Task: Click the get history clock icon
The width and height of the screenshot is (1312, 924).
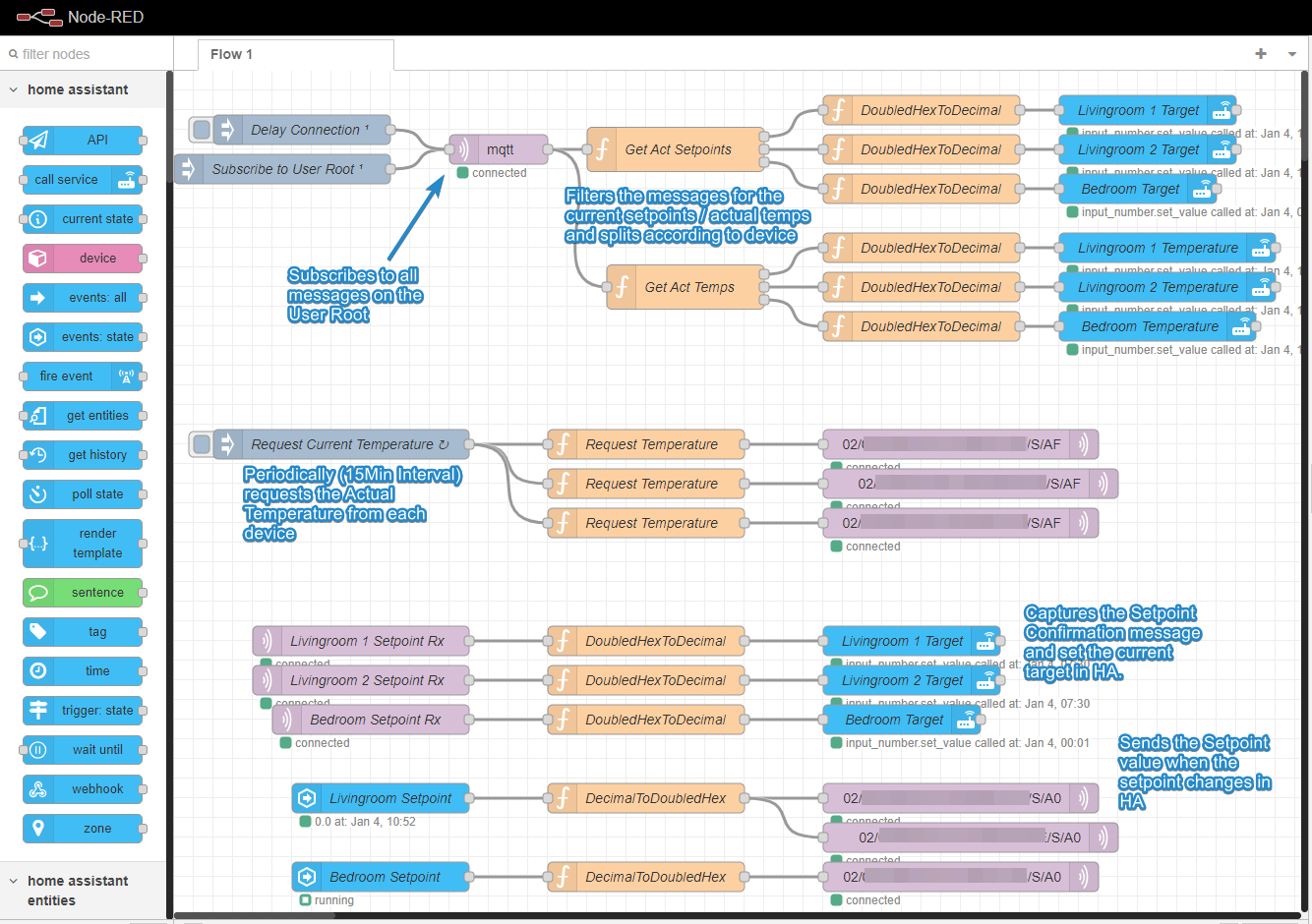Action: tap(38, 455)
